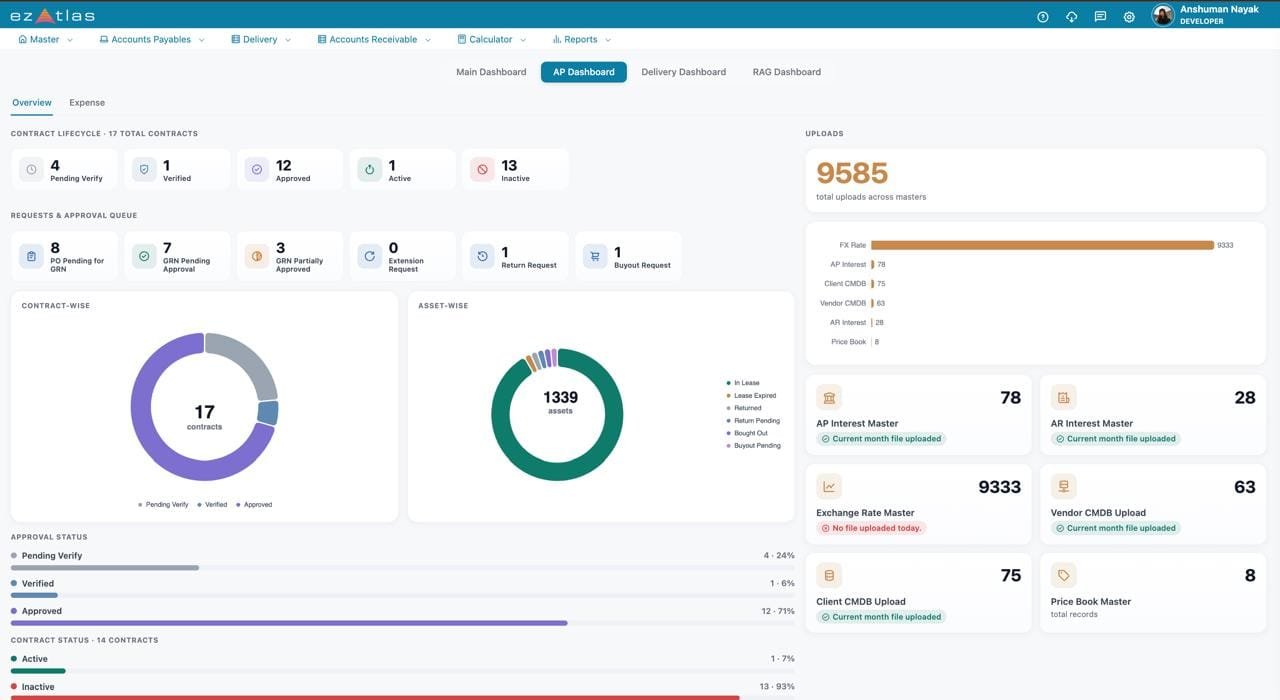This screenshot has height=700, width=1280.
Task: Toggle the Approved legend under contract donut
Action: tap(254, 505)
